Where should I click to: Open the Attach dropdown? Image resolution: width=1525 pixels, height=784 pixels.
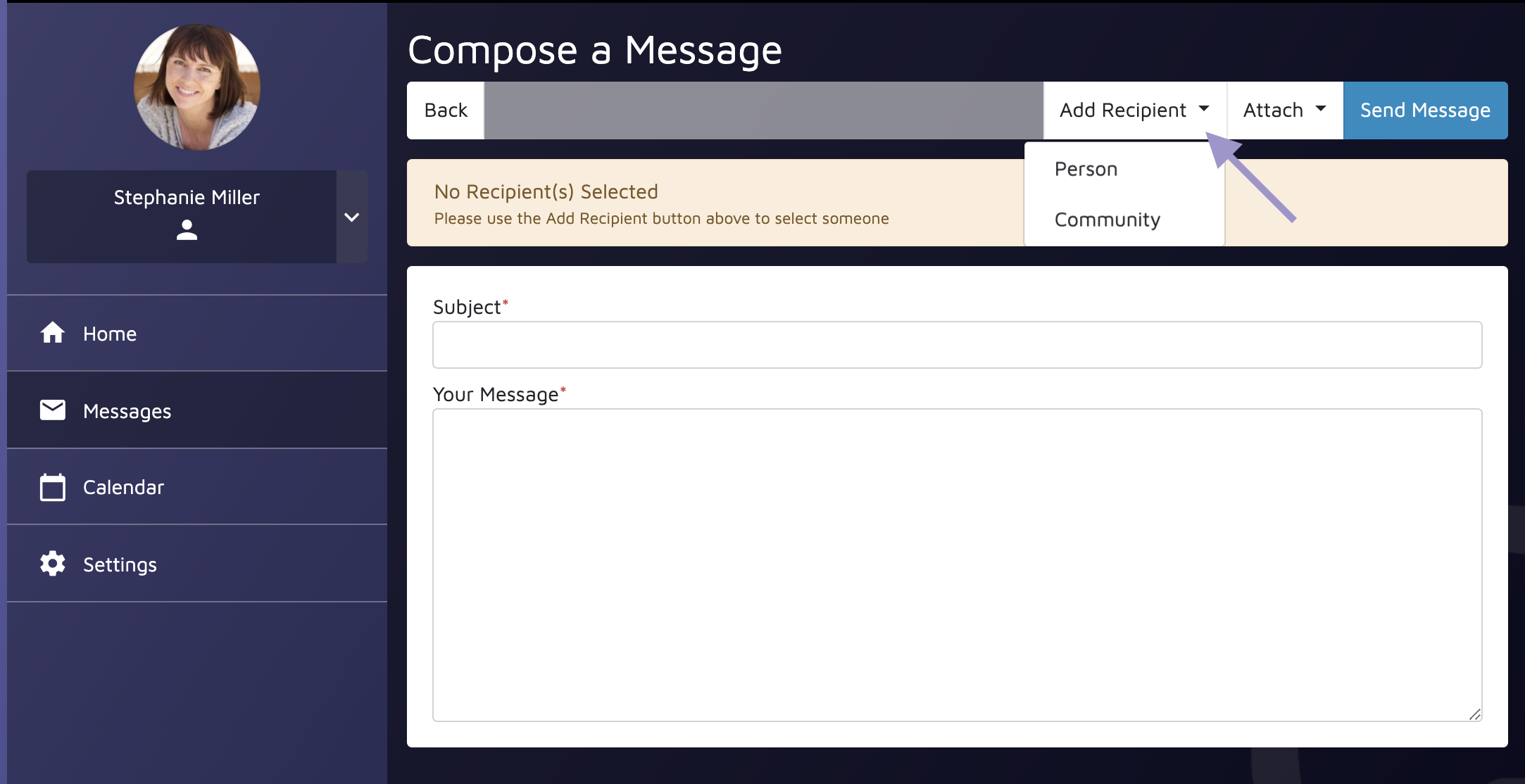click(1286, 110)
